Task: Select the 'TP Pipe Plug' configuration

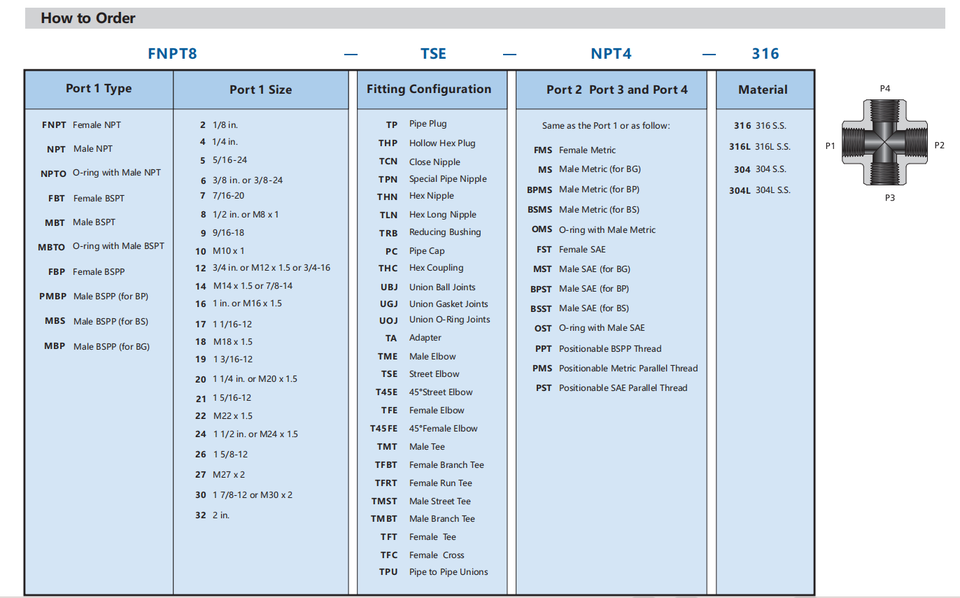Action: [x=416, y=124]
